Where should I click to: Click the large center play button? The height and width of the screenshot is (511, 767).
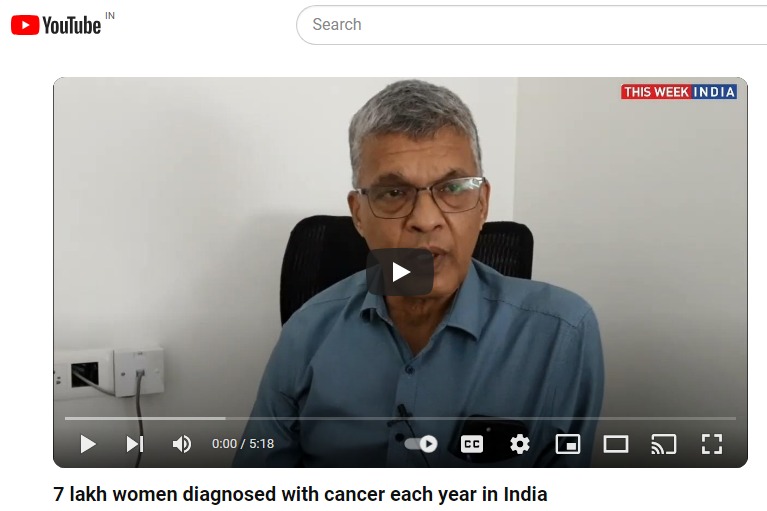point(400,272)
